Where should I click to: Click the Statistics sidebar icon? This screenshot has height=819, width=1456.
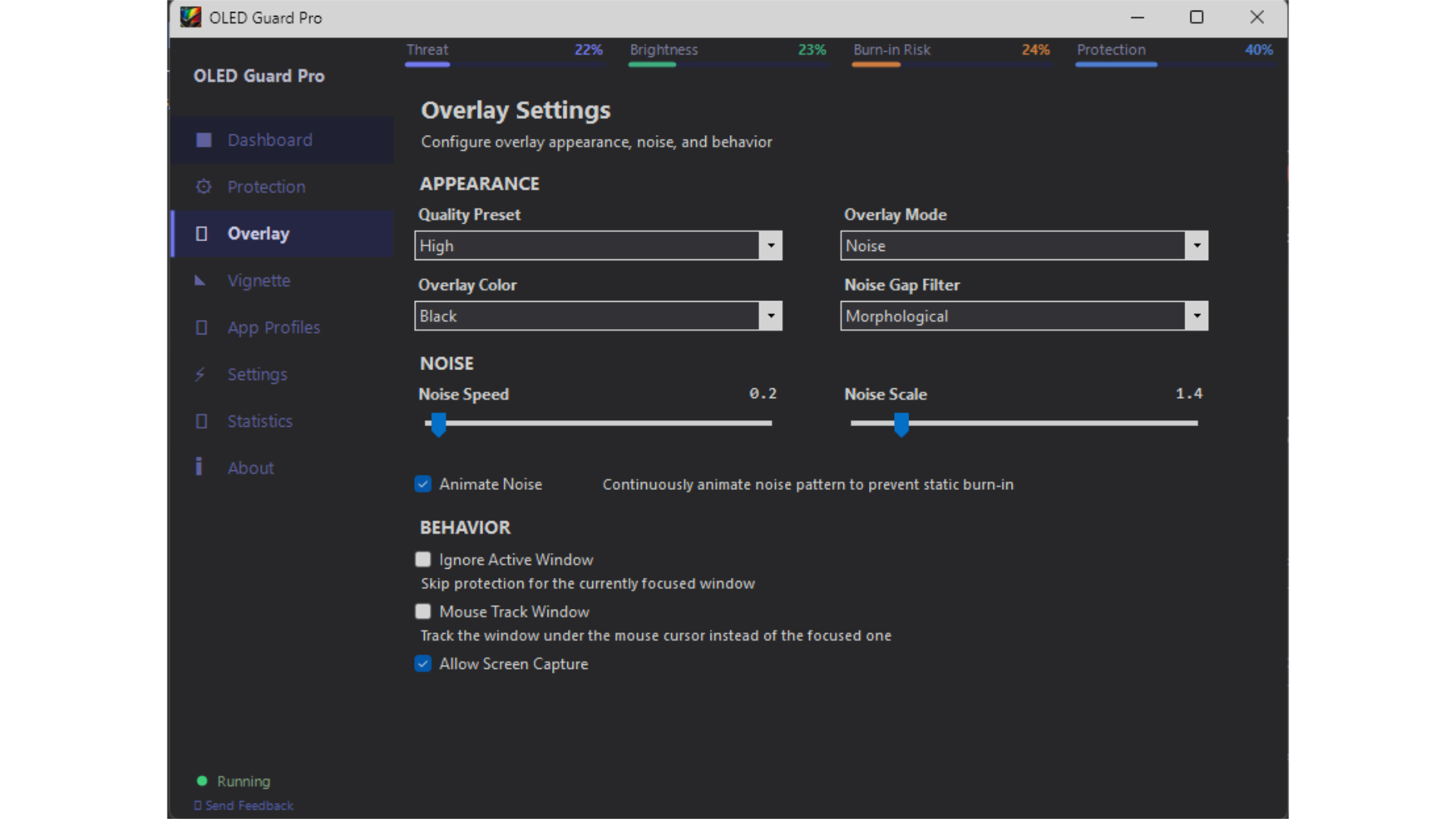(201, 421)
